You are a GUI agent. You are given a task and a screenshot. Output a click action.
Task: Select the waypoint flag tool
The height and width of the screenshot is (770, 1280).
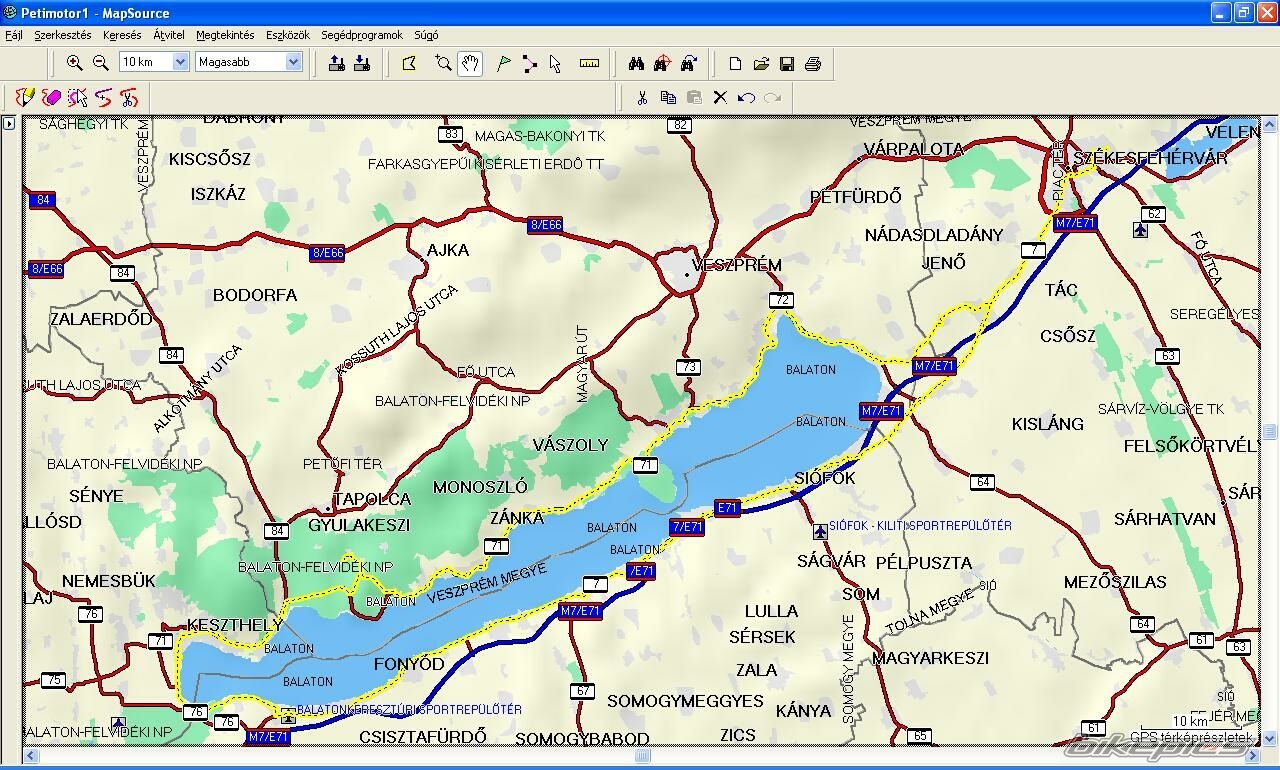pos(504,64)
